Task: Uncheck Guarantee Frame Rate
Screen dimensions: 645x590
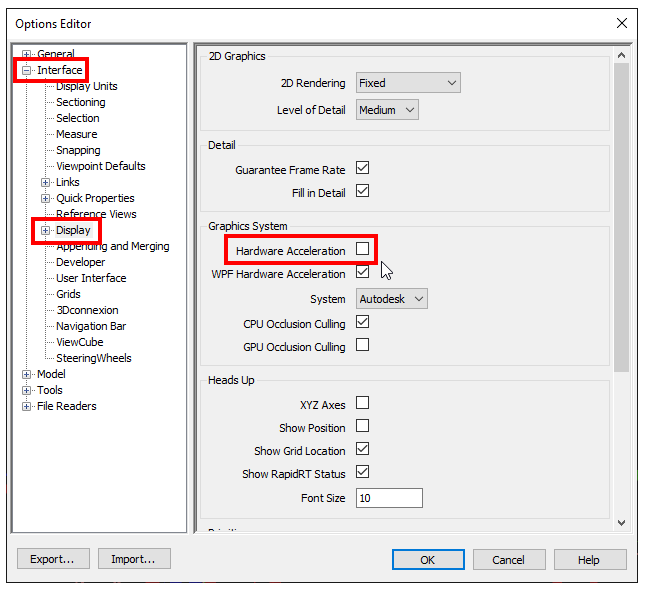Action: [x=362, y=168]
